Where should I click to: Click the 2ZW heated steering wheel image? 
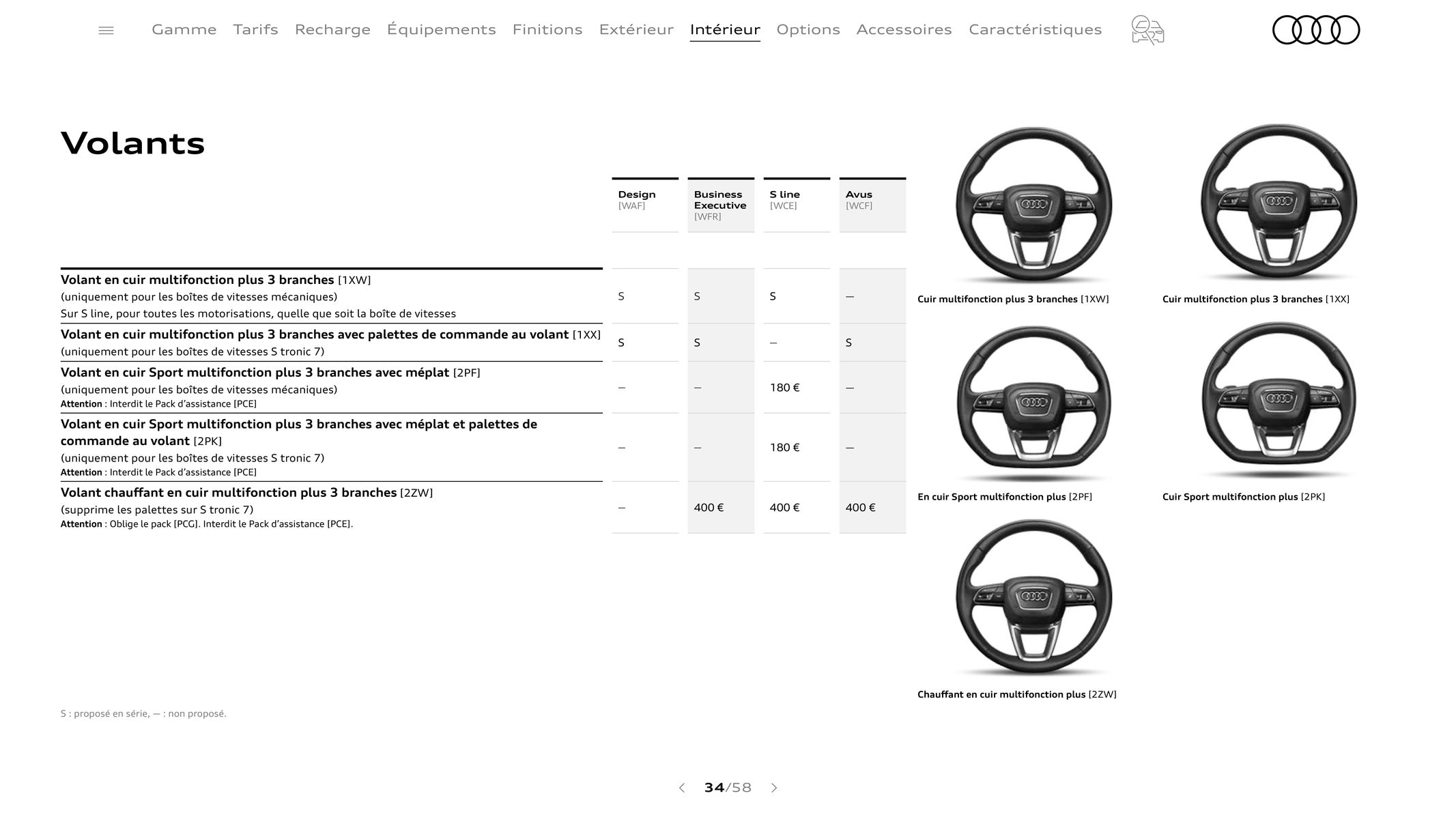pos(1033,598)
